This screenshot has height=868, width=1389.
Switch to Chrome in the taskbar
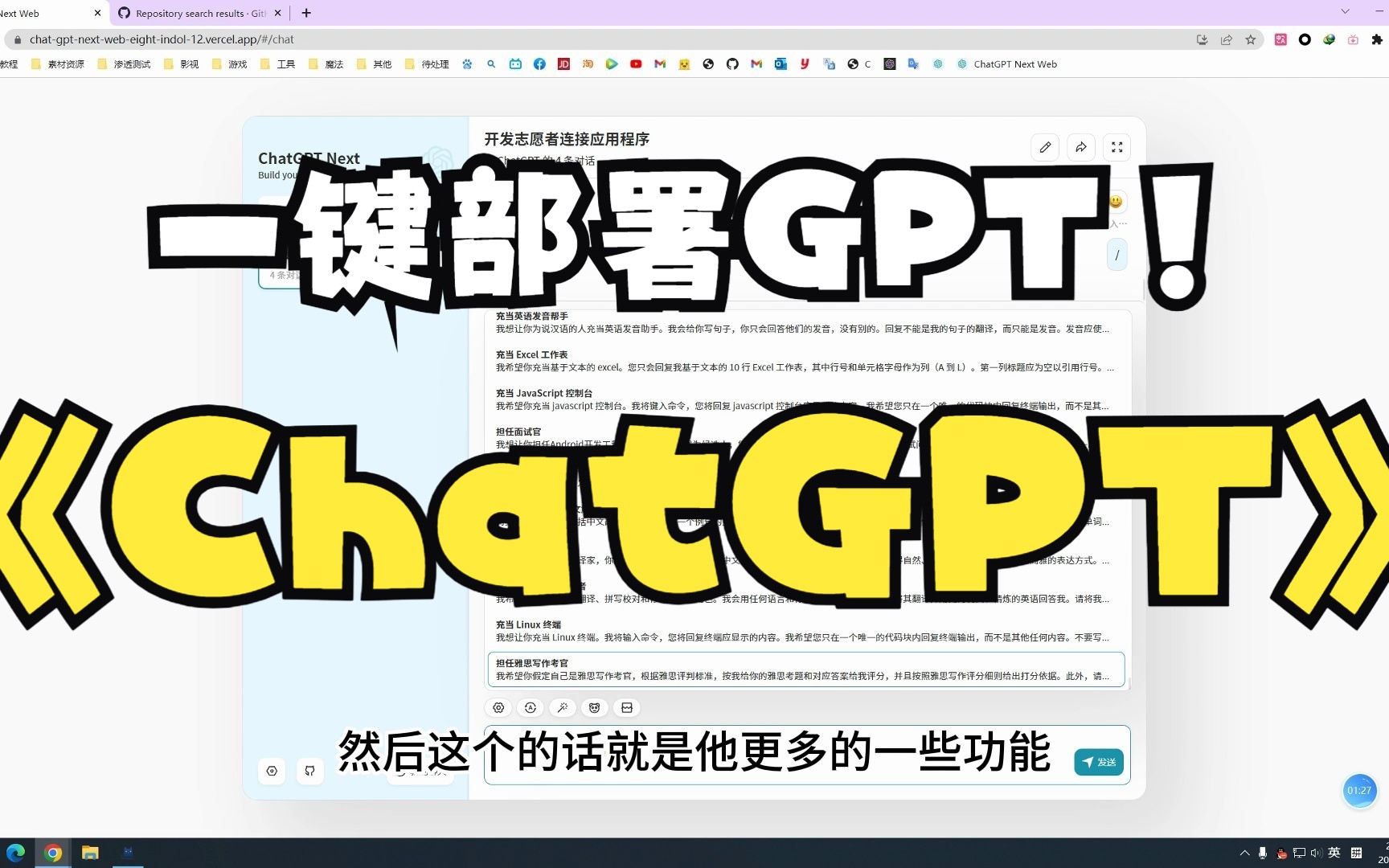tap(53, 853)
